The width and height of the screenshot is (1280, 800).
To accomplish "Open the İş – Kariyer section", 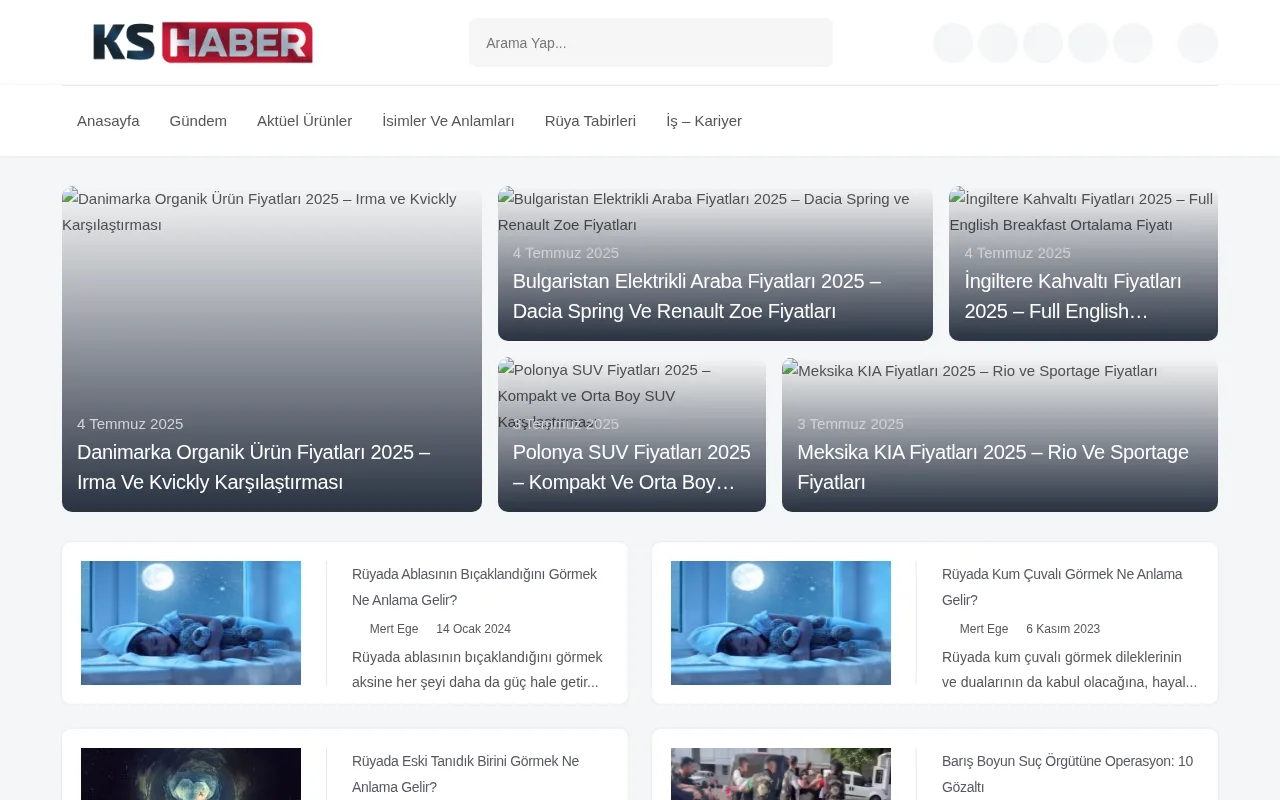I will pyautogui.click(x=704, y=120).
